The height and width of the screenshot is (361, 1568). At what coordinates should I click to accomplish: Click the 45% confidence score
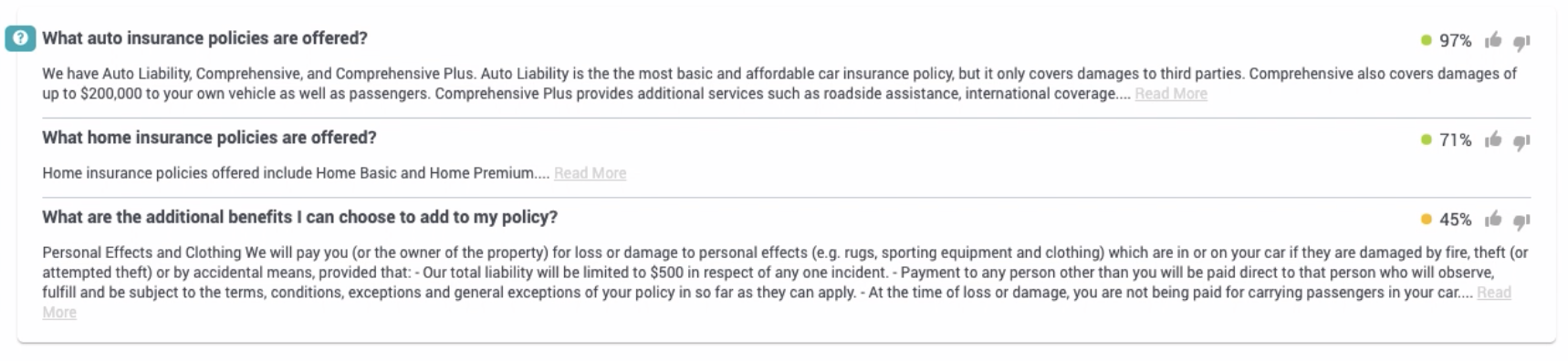1455,220
